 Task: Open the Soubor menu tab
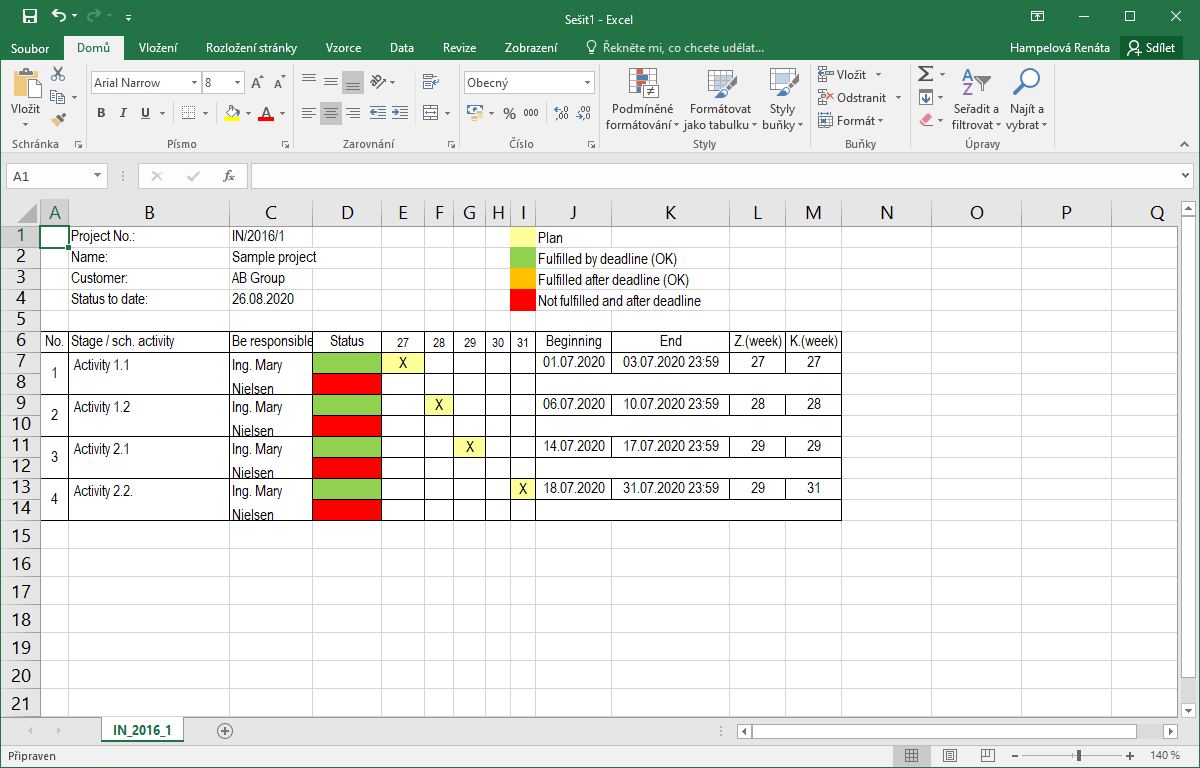(x=30, y=48)
